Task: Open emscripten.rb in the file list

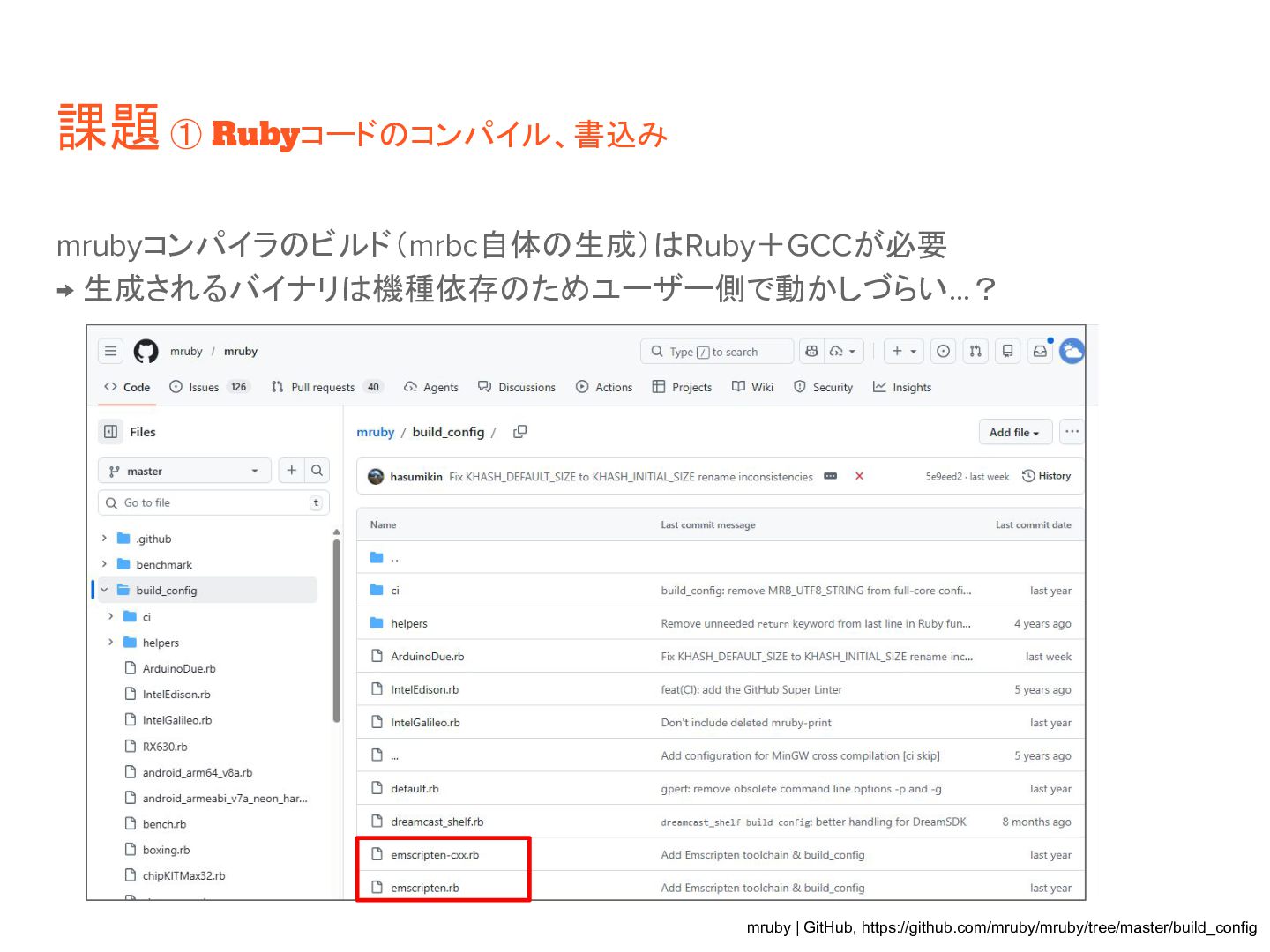Action: click(425, 888)
